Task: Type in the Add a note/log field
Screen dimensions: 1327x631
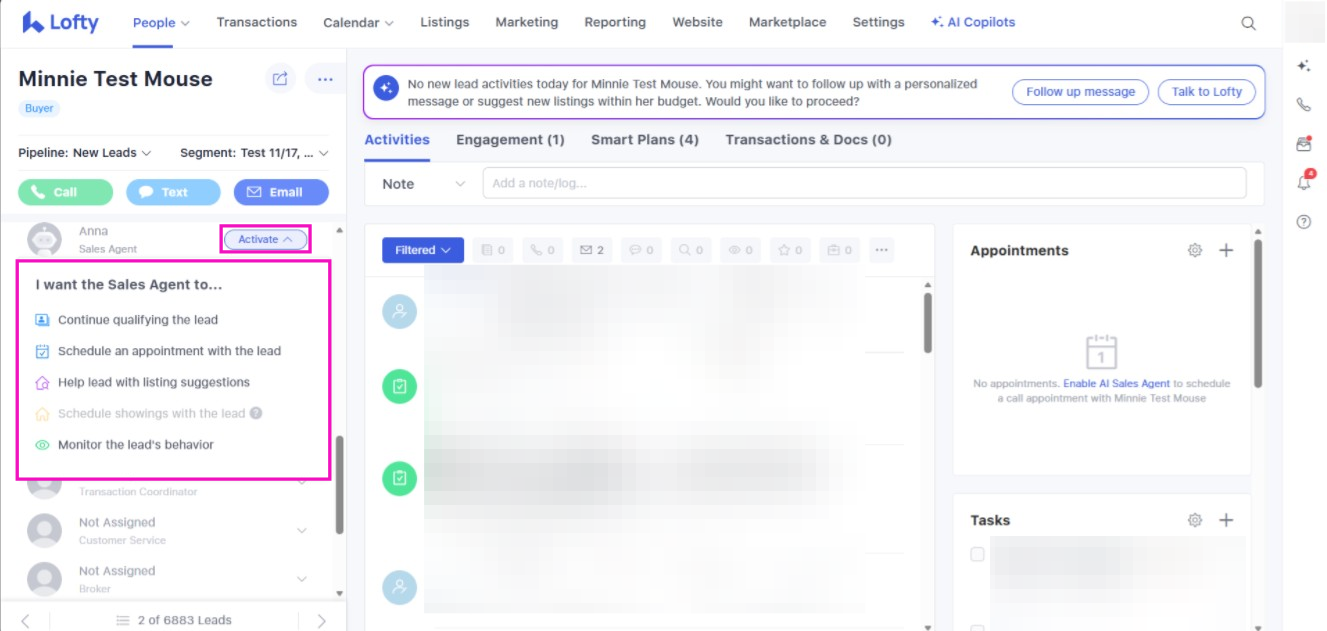Action: pos(864,183)
